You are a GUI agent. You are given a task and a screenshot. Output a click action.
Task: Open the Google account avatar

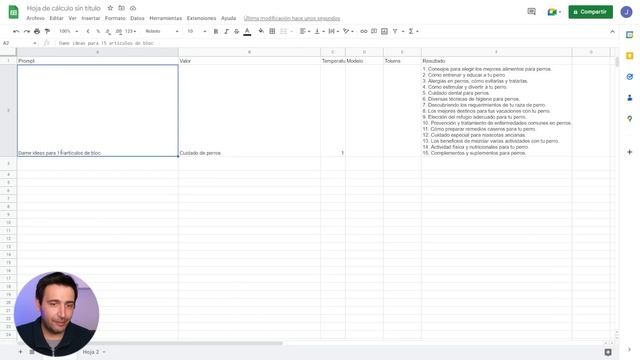[x=626, y=12]
